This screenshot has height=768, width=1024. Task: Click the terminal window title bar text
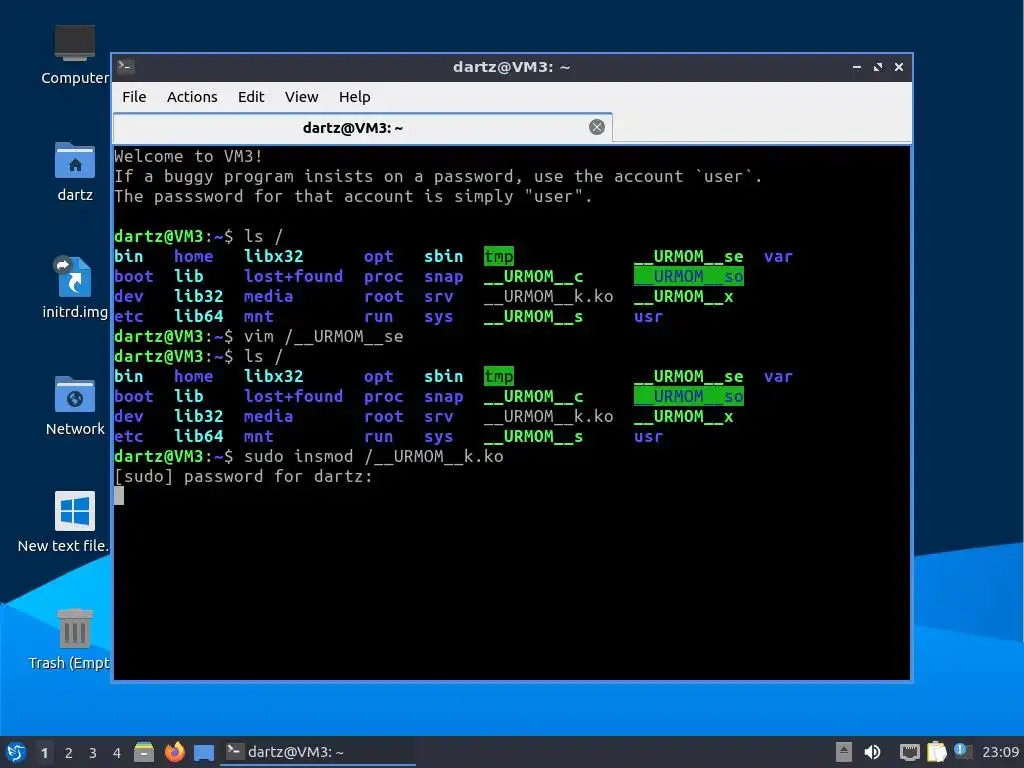click(511, 67)
